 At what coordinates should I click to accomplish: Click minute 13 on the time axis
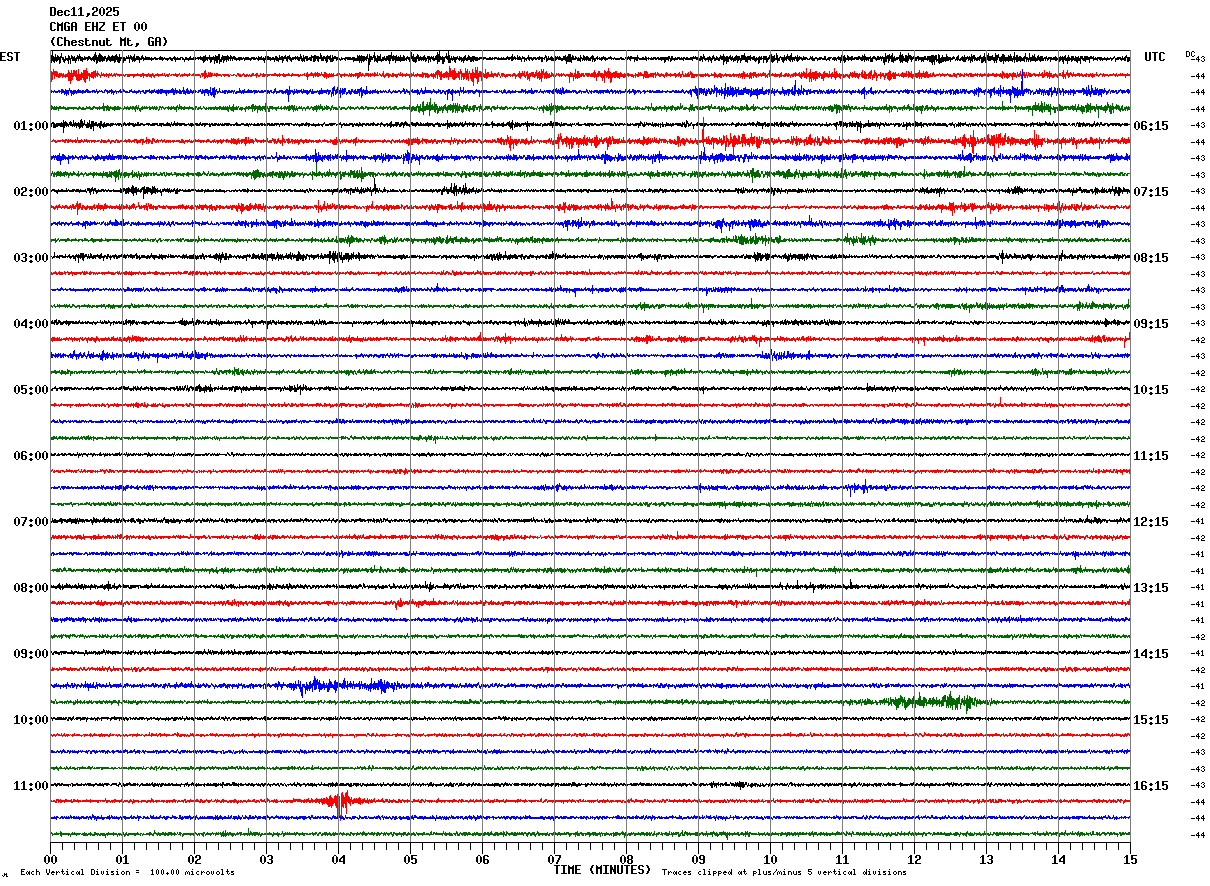[x=986, y=859]
